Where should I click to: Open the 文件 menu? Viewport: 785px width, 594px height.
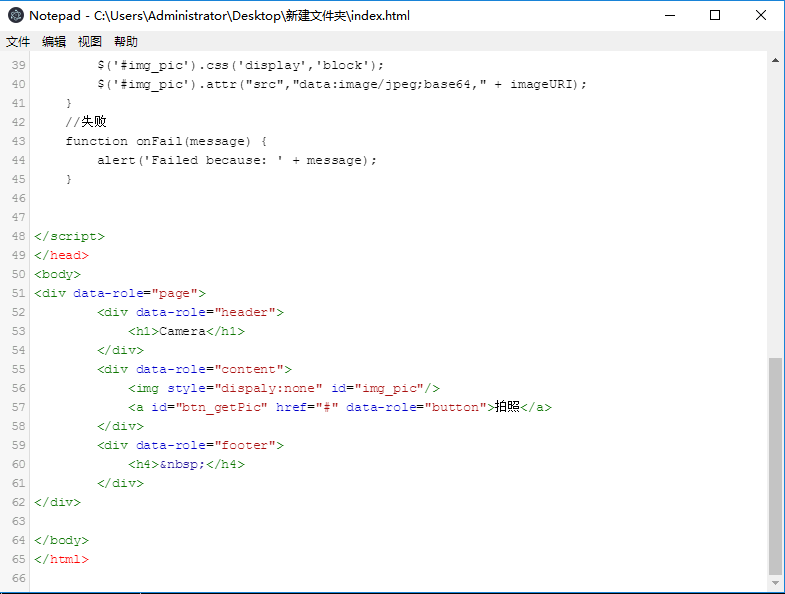coord(18,42)
